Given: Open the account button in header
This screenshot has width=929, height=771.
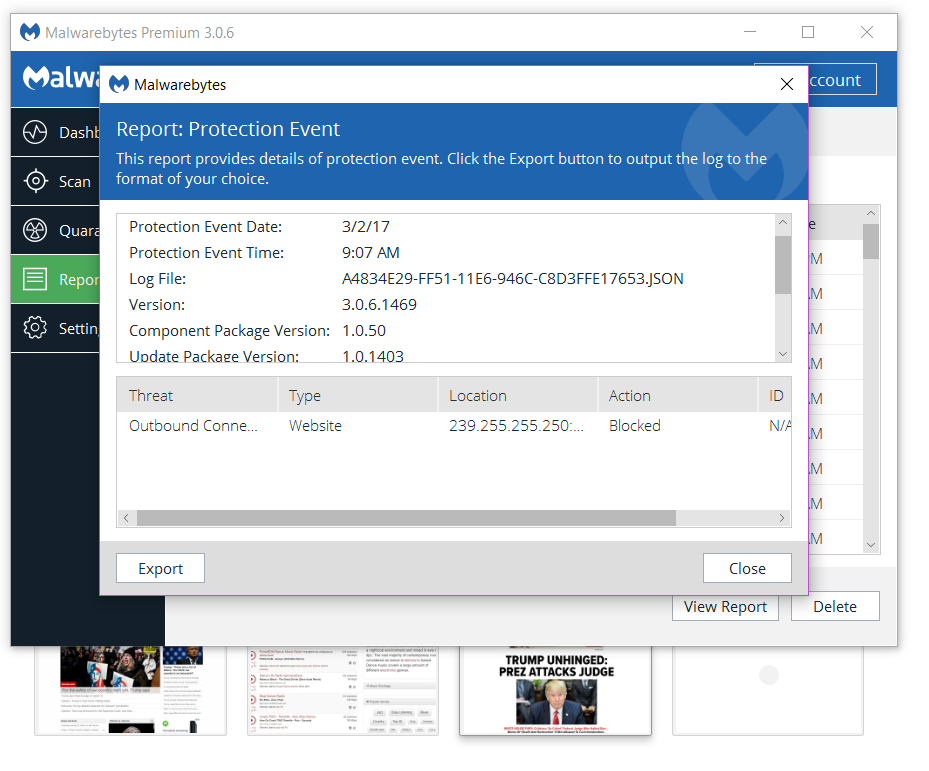Looking at the screenshot, I should tap(841, 79).
